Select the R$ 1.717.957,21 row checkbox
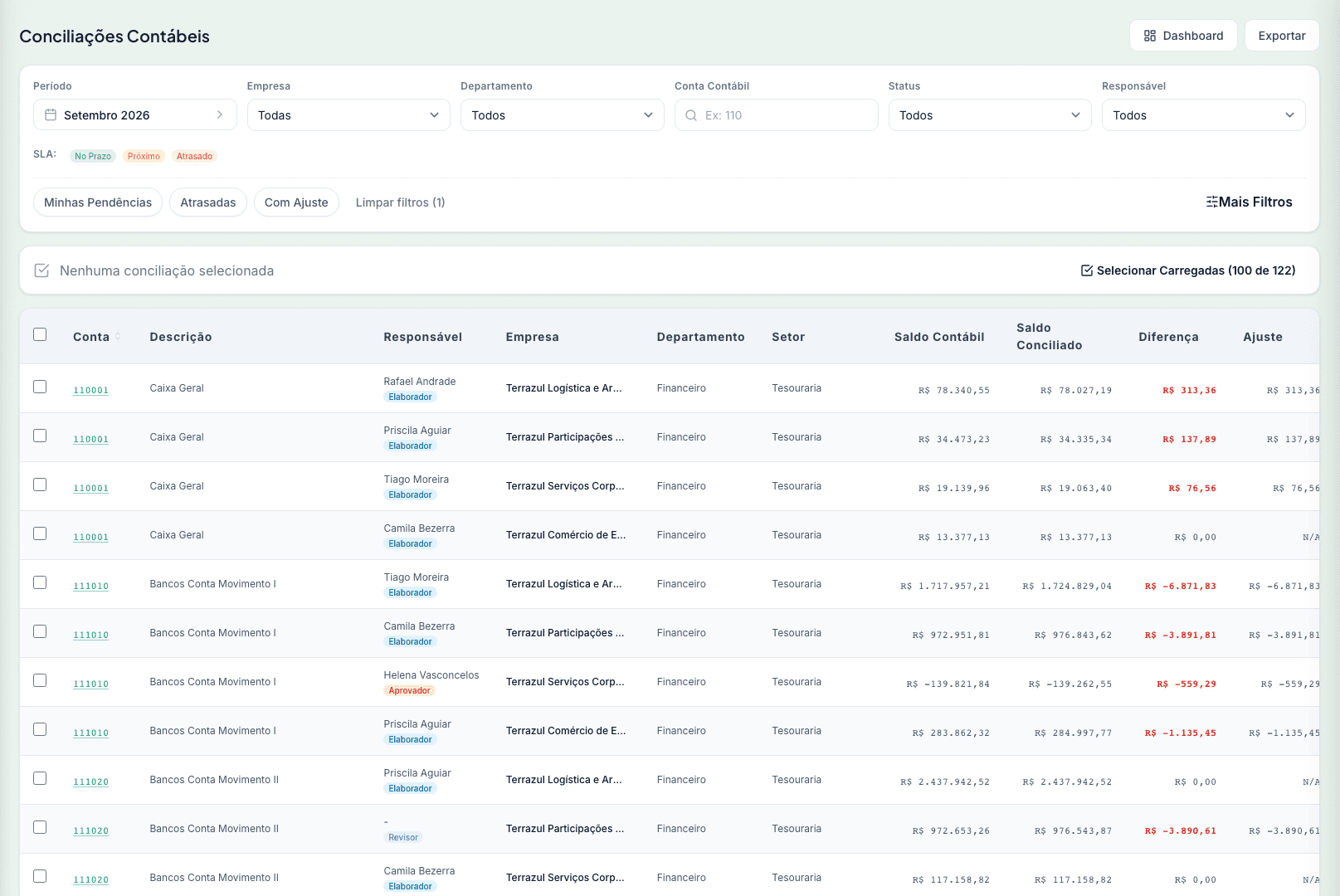Viewport: 1340px width, 896px height. tap(40, 582)
